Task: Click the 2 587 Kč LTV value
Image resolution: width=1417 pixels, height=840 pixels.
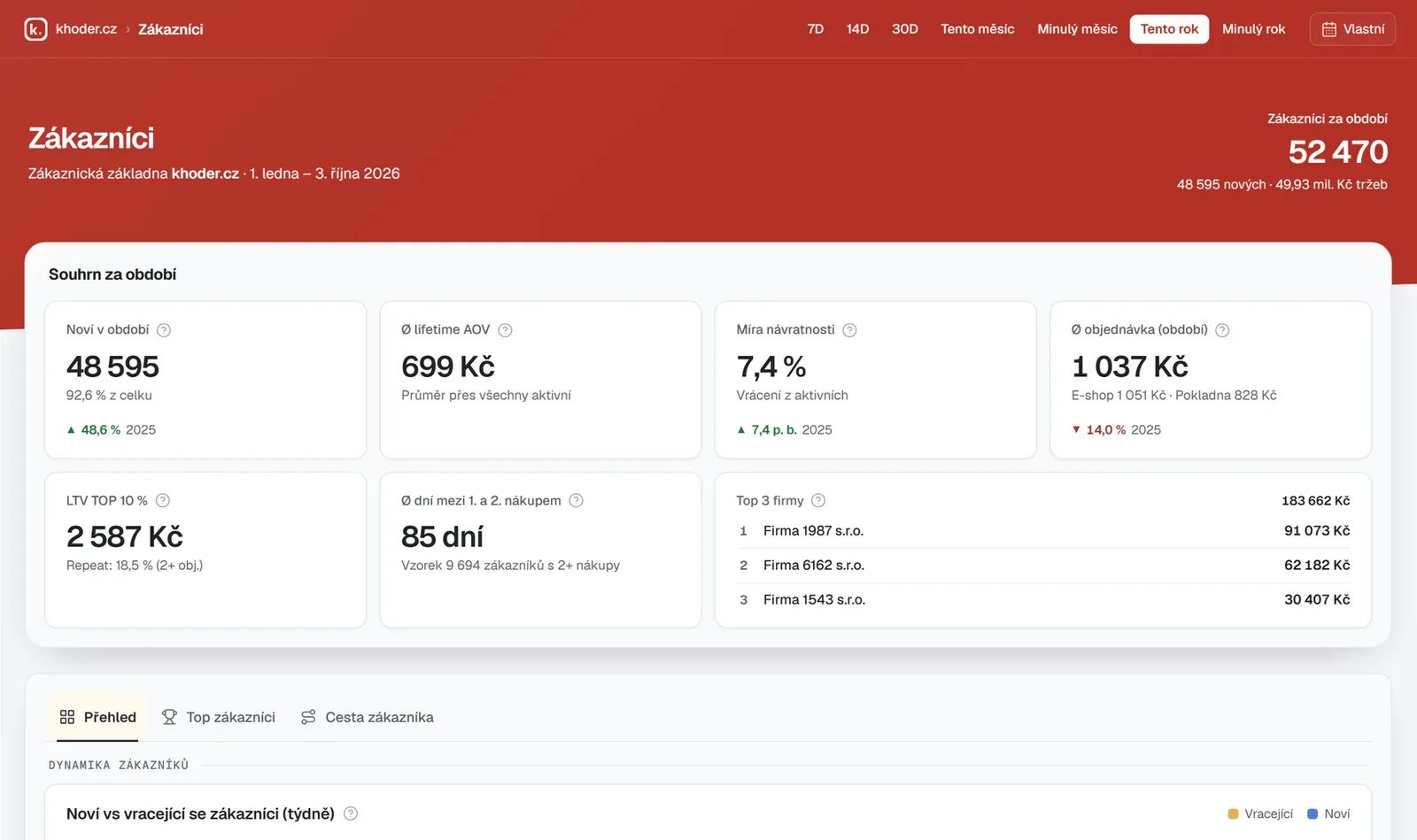Action: pos(125,536)
